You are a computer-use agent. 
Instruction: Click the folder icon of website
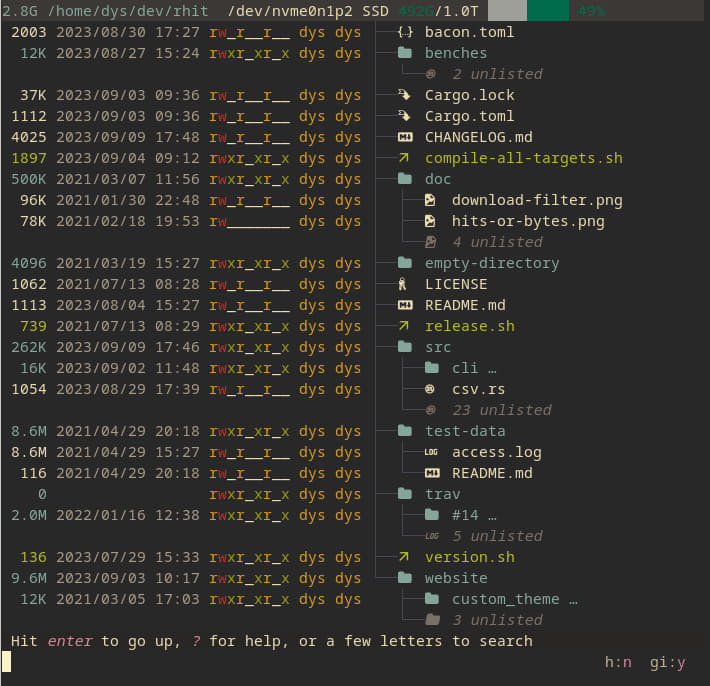tap(405, 578)
